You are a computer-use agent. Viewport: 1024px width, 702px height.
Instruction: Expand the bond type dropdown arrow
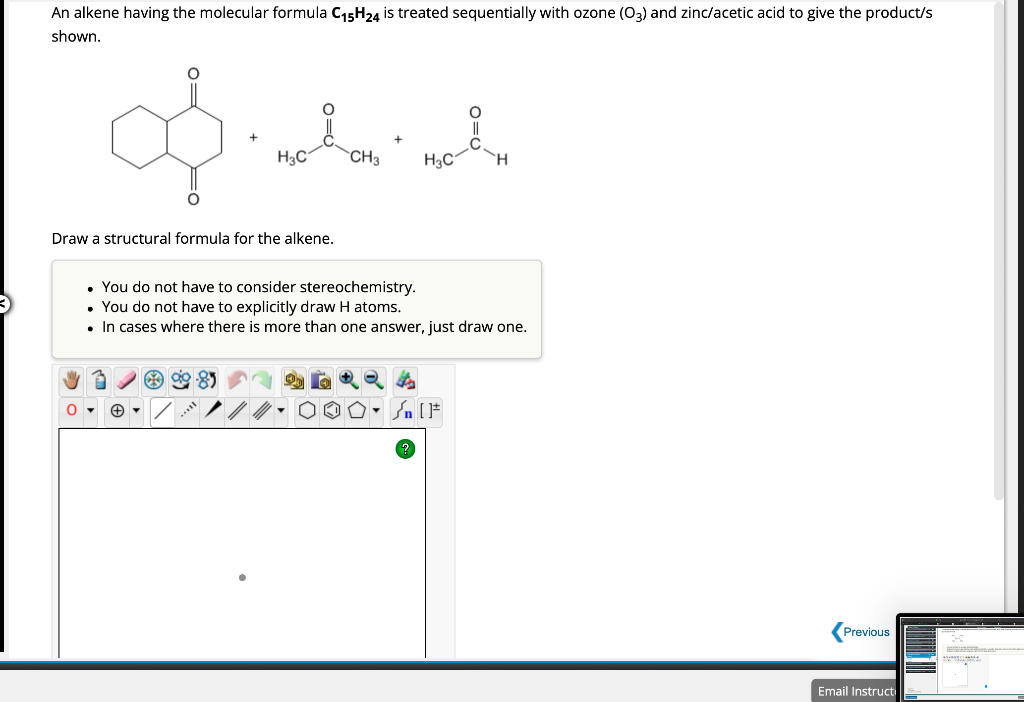(x=280, y=410)
